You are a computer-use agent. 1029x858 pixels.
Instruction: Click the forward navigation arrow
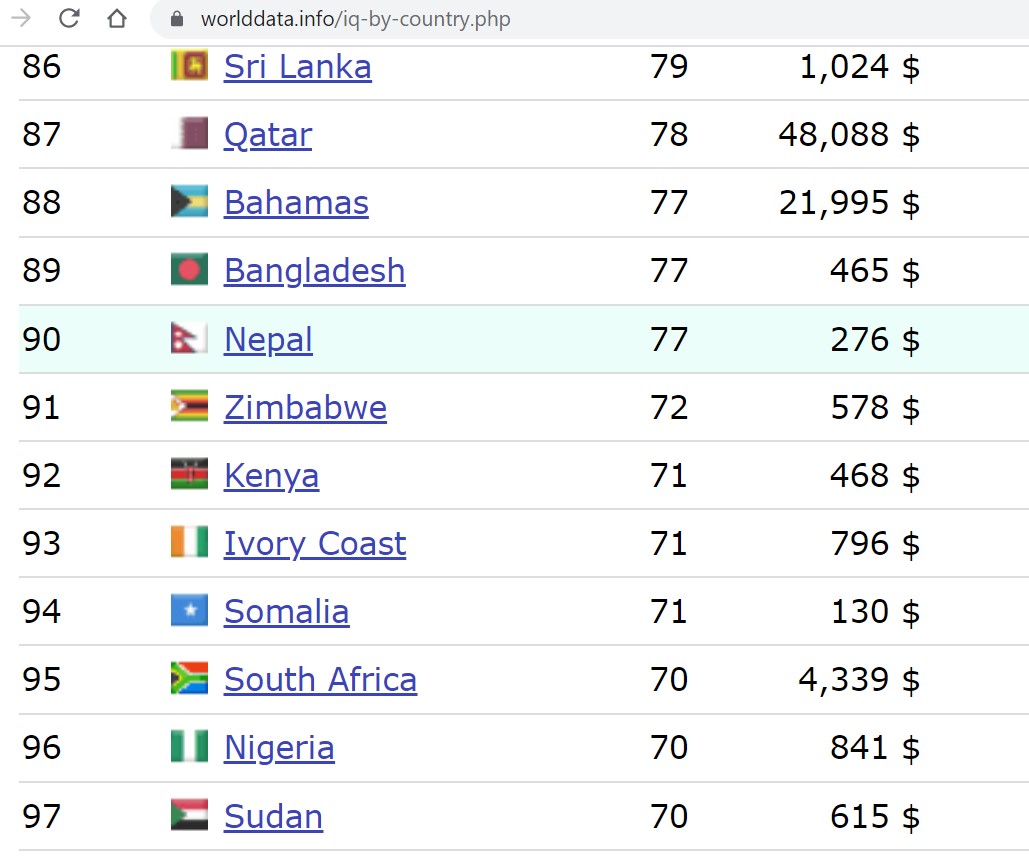coord(21,18)
